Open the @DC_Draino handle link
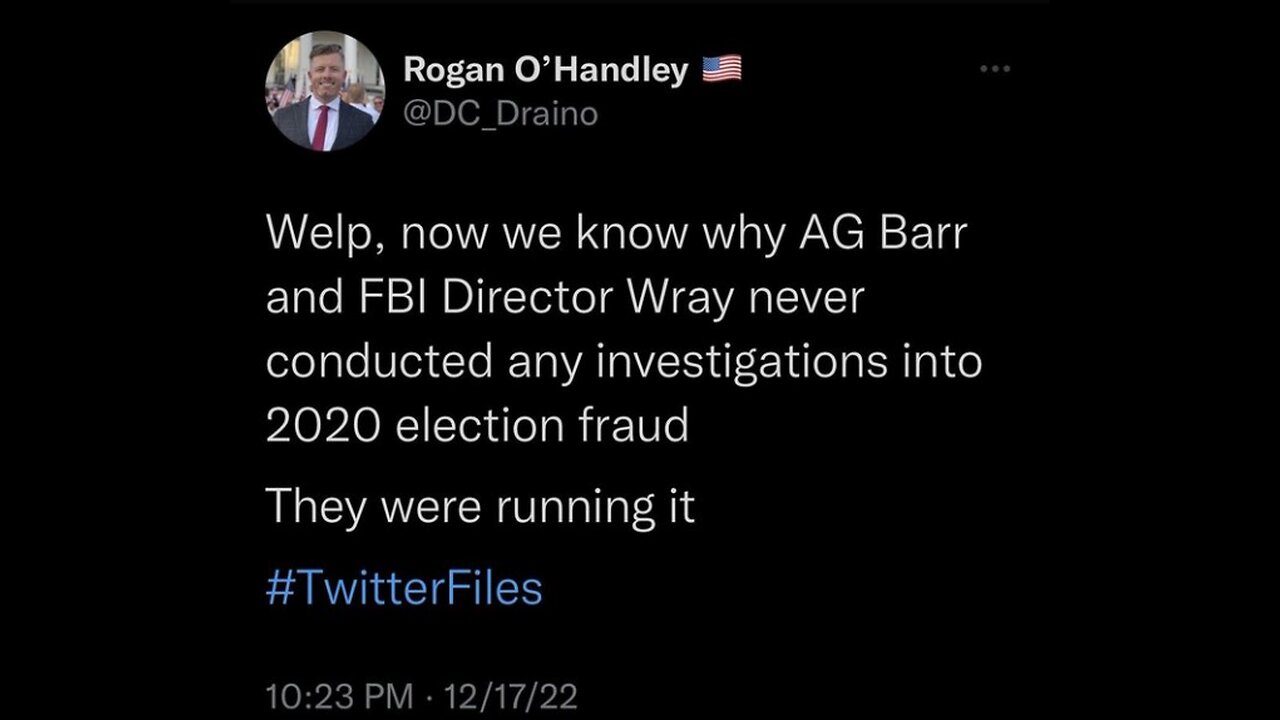This screenshot has height=720, width=1280. tap(499, 114)
